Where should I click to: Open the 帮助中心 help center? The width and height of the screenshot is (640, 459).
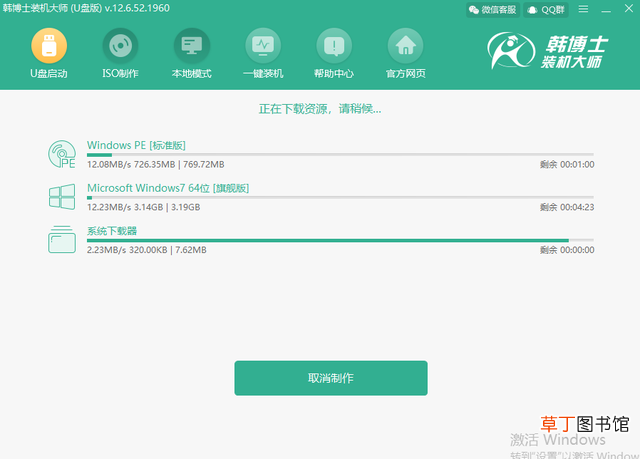tap(334, 46)
